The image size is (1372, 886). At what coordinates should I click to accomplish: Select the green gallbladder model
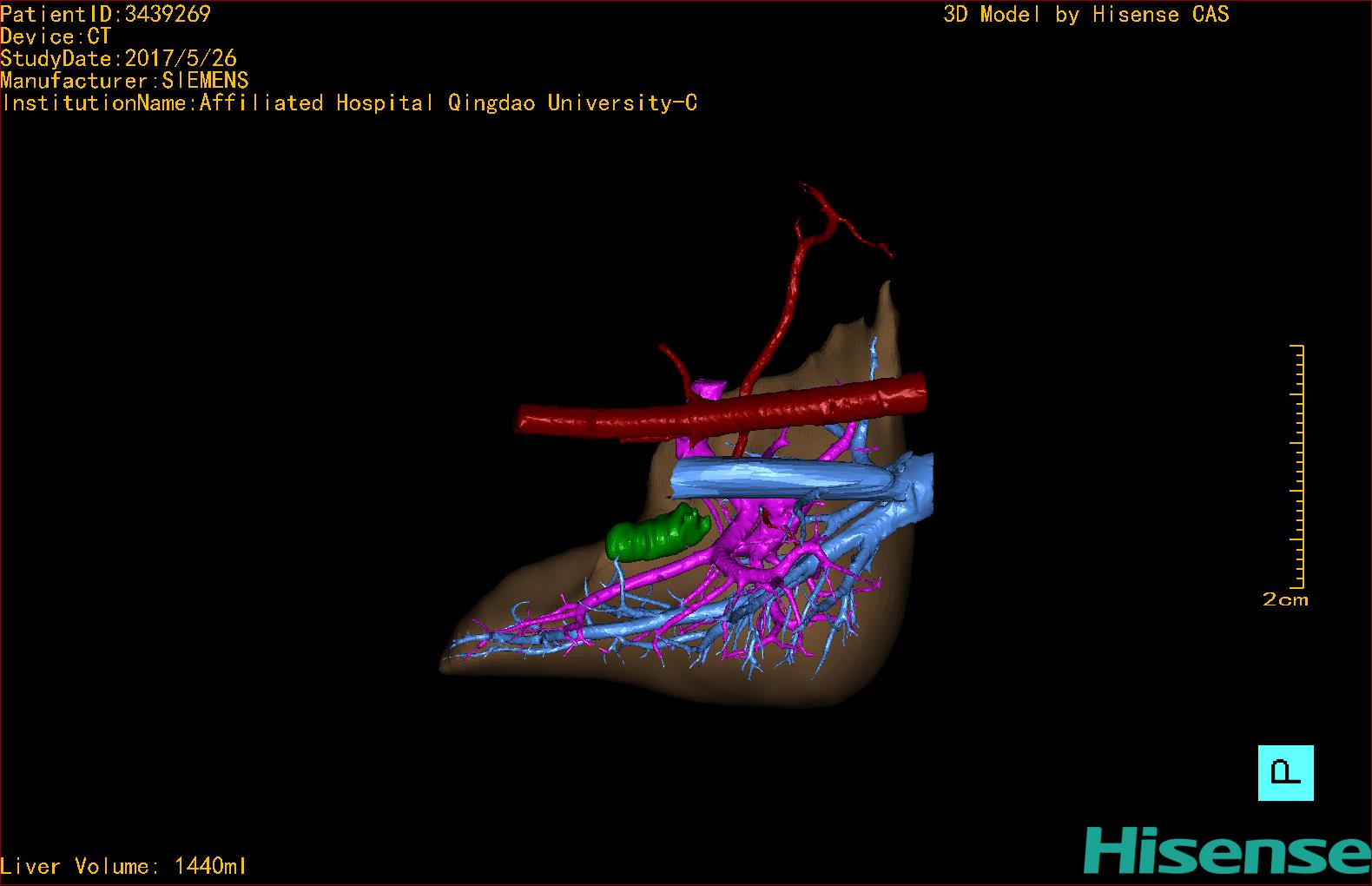pos(656,533)
